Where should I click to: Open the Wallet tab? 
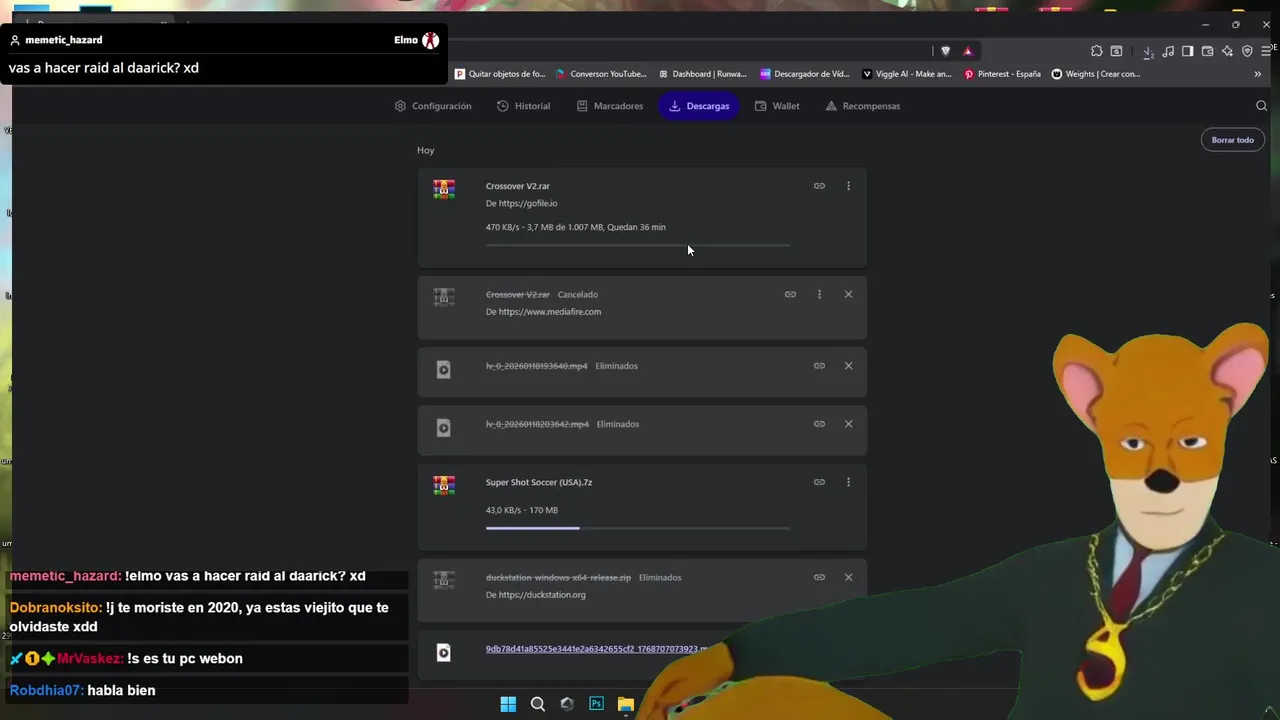tap(777, 106)
